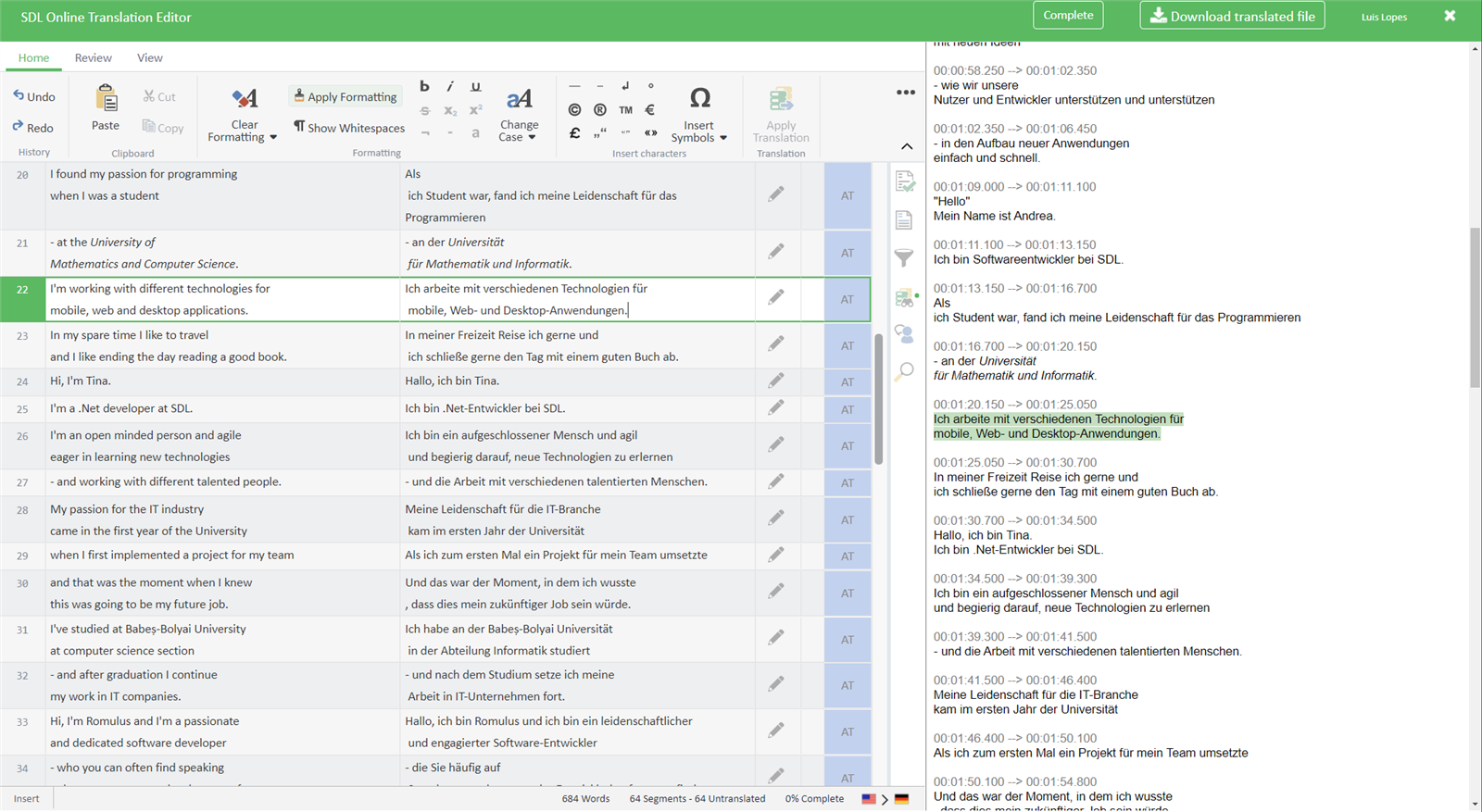The image size is (1482, 812).
Task: Click source text 'Hi, I'm Tina.'
Action: [81, 381]
